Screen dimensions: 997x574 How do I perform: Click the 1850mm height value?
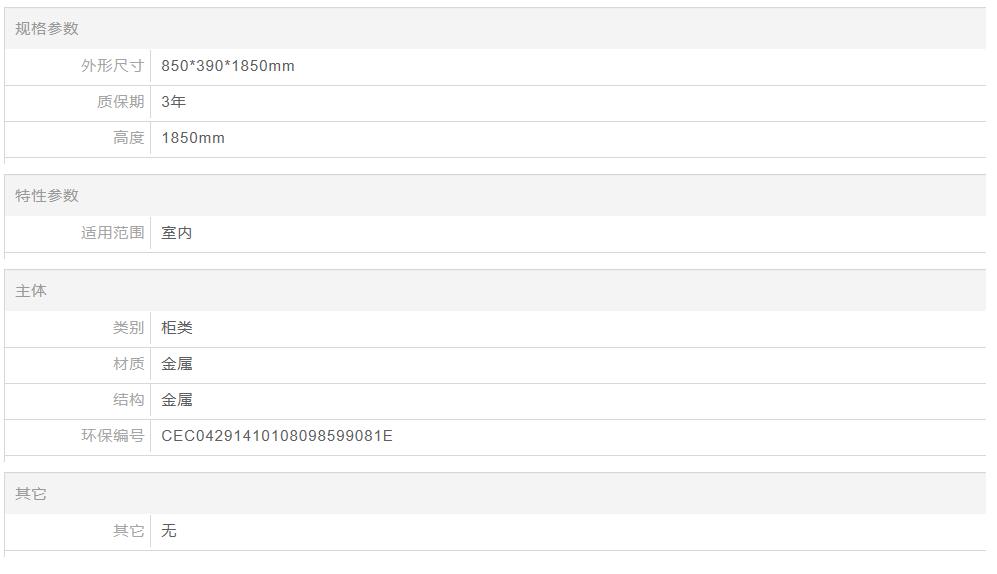pos(193,138)
